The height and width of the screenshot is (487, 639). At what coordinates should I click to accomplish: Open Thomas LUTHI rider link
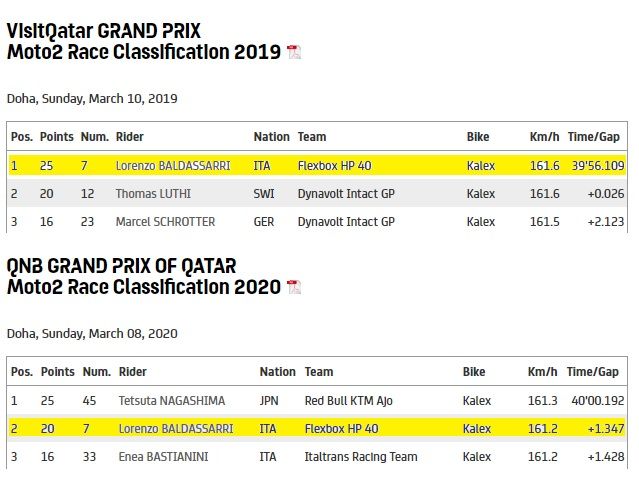pyautogui.click(x=153, y=194)
